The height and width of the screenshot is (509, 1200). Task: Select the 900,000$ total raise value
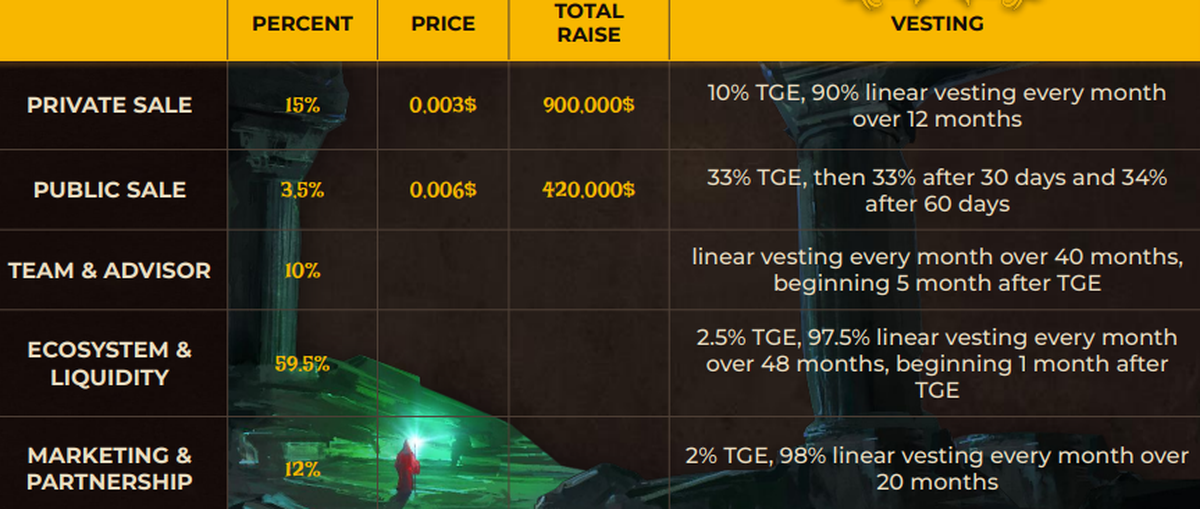tap(589, 105)
